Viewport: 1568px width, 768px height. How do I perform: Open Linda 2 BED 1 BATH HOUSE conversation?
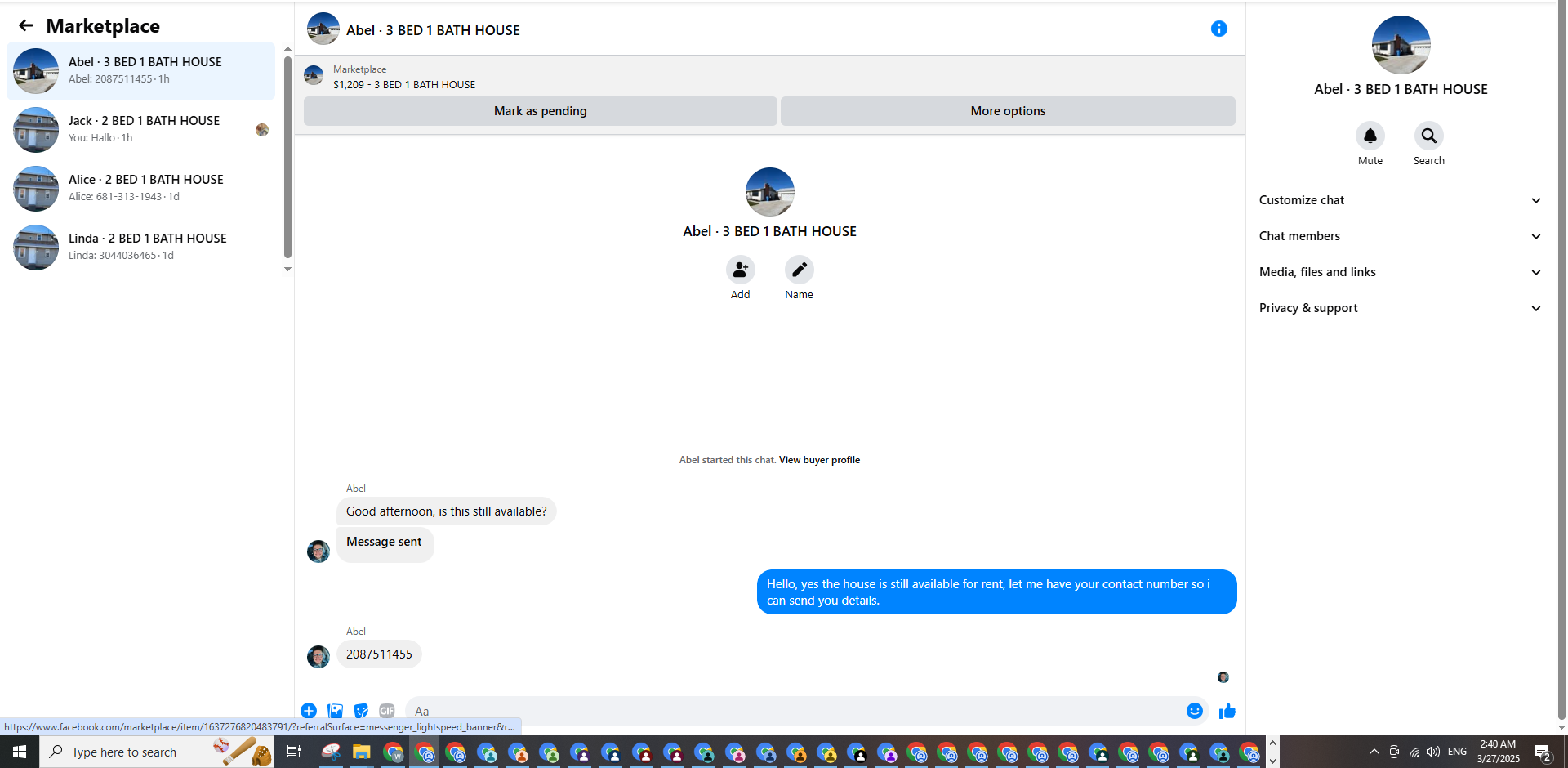pyautogui.click(x=141, y=248)
